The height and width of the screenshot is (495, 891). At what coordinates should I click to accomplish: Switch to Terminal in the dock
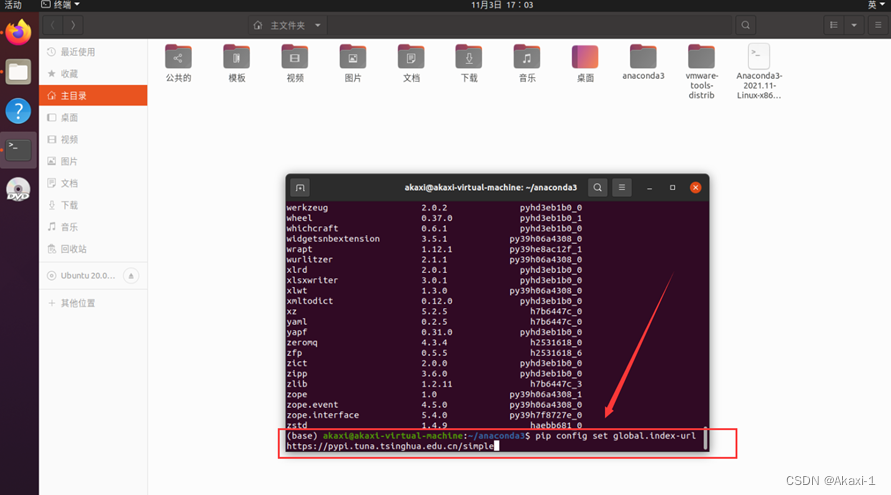click(18, 150)
